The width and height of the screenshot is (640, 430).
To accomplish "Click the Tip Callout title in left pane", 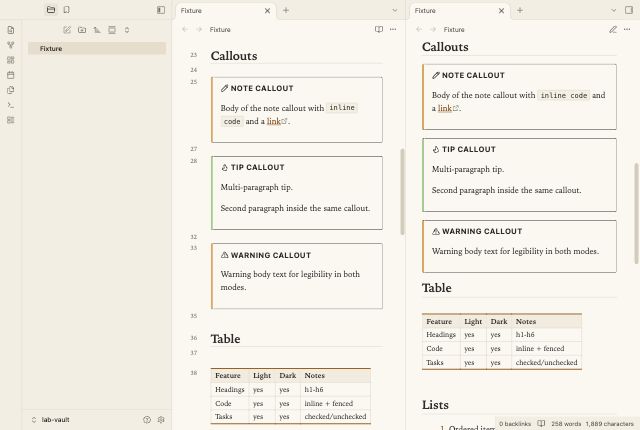I will click(257, 167).
